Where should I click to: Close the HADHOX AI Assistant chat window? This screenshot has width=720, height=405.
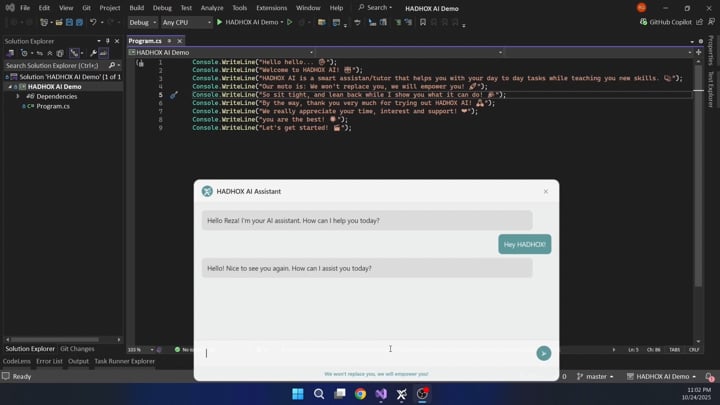(x=546, y=191)
